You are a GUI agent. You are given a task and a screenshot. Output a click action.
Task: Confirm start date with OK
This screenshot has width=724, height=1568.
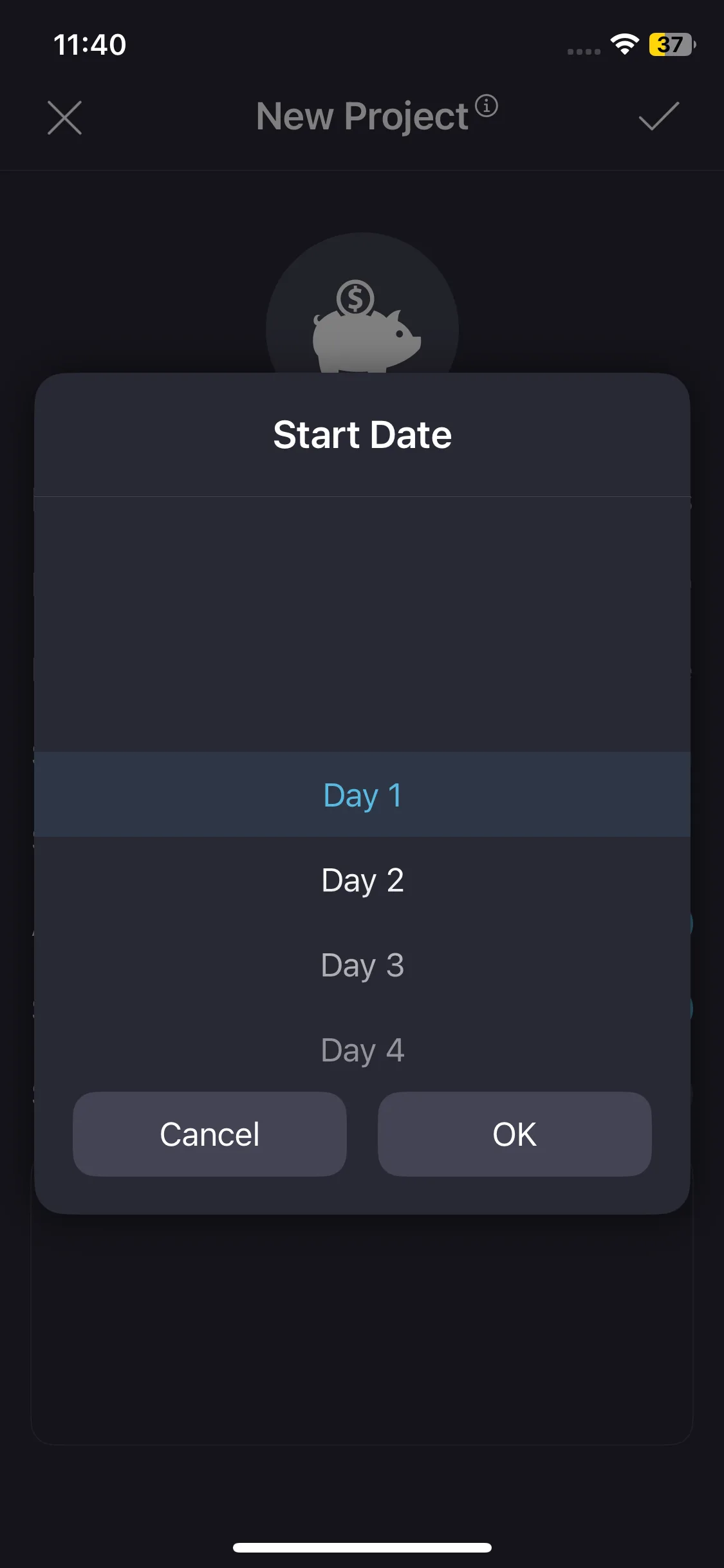pyautogui.click(x=514, y=1134)
